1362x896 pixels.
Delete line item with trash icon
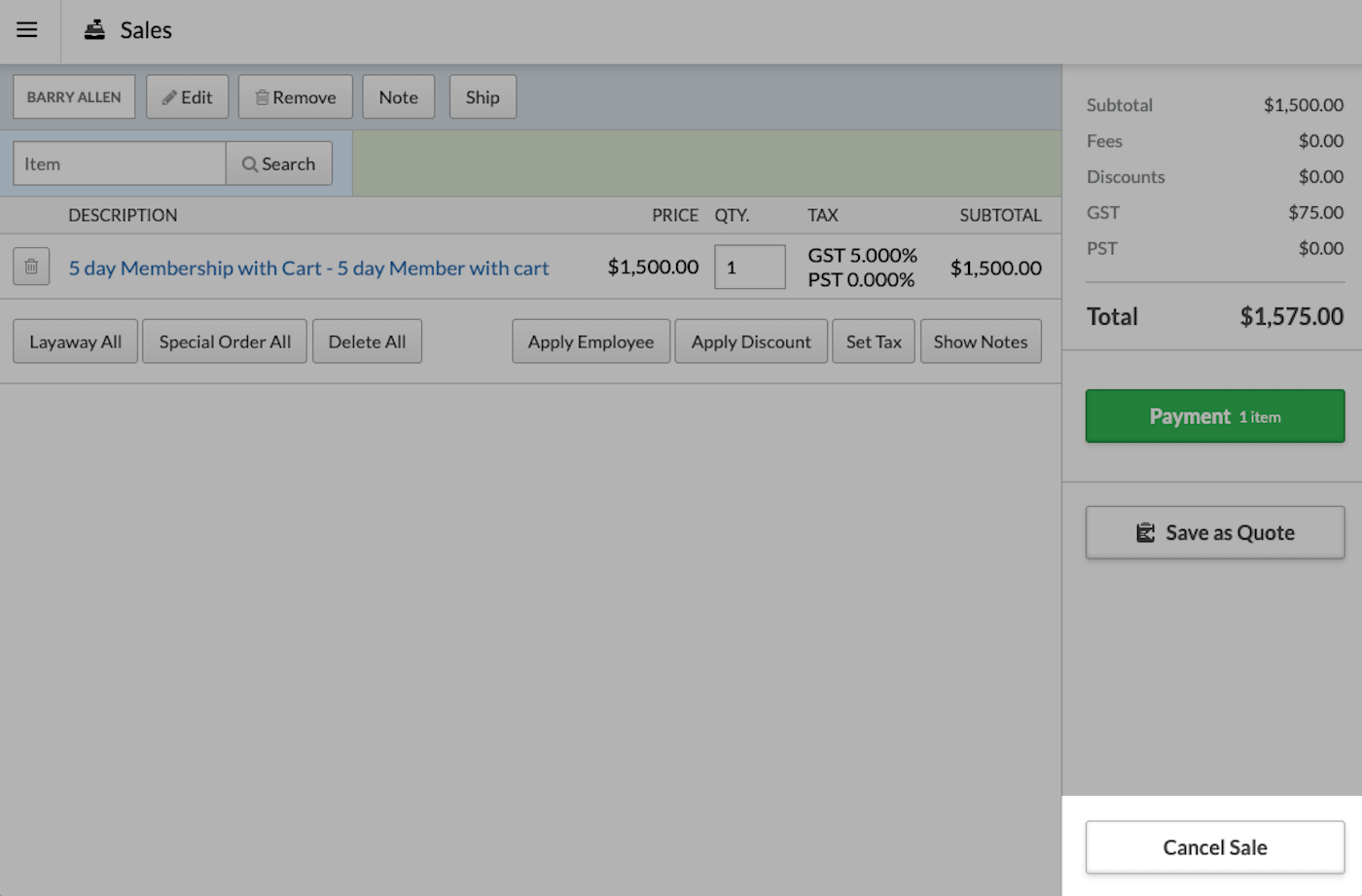point(31,267)
